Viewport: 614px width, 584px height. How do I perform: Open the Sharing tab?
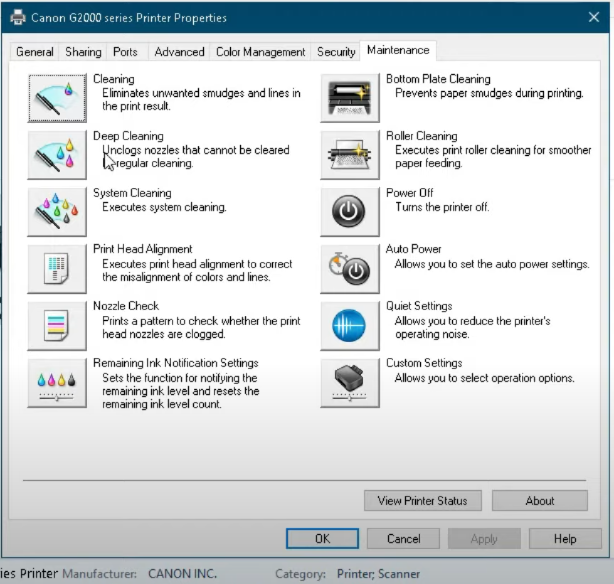(x=83, y=52)
